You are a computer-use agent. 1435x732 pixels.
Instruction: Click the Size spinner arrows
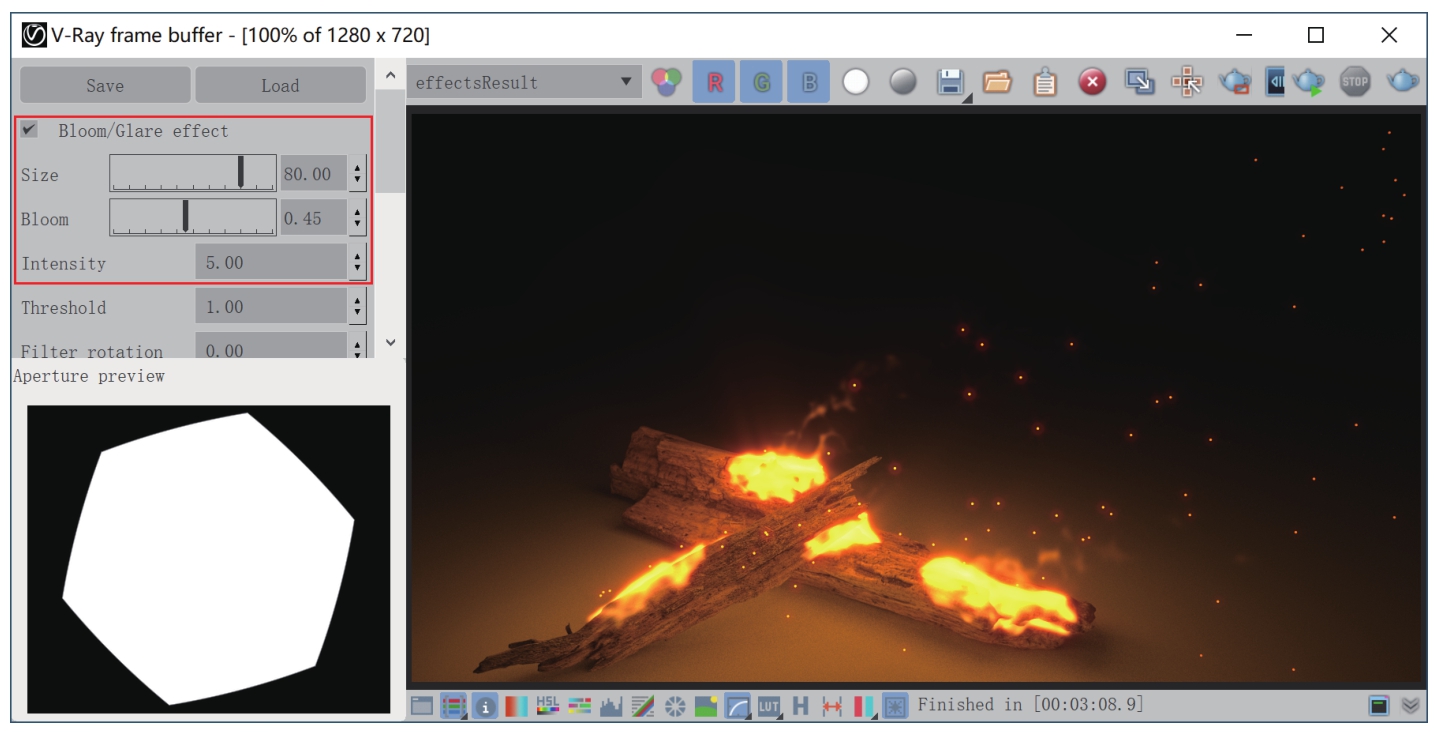click(x=358, y=174)
